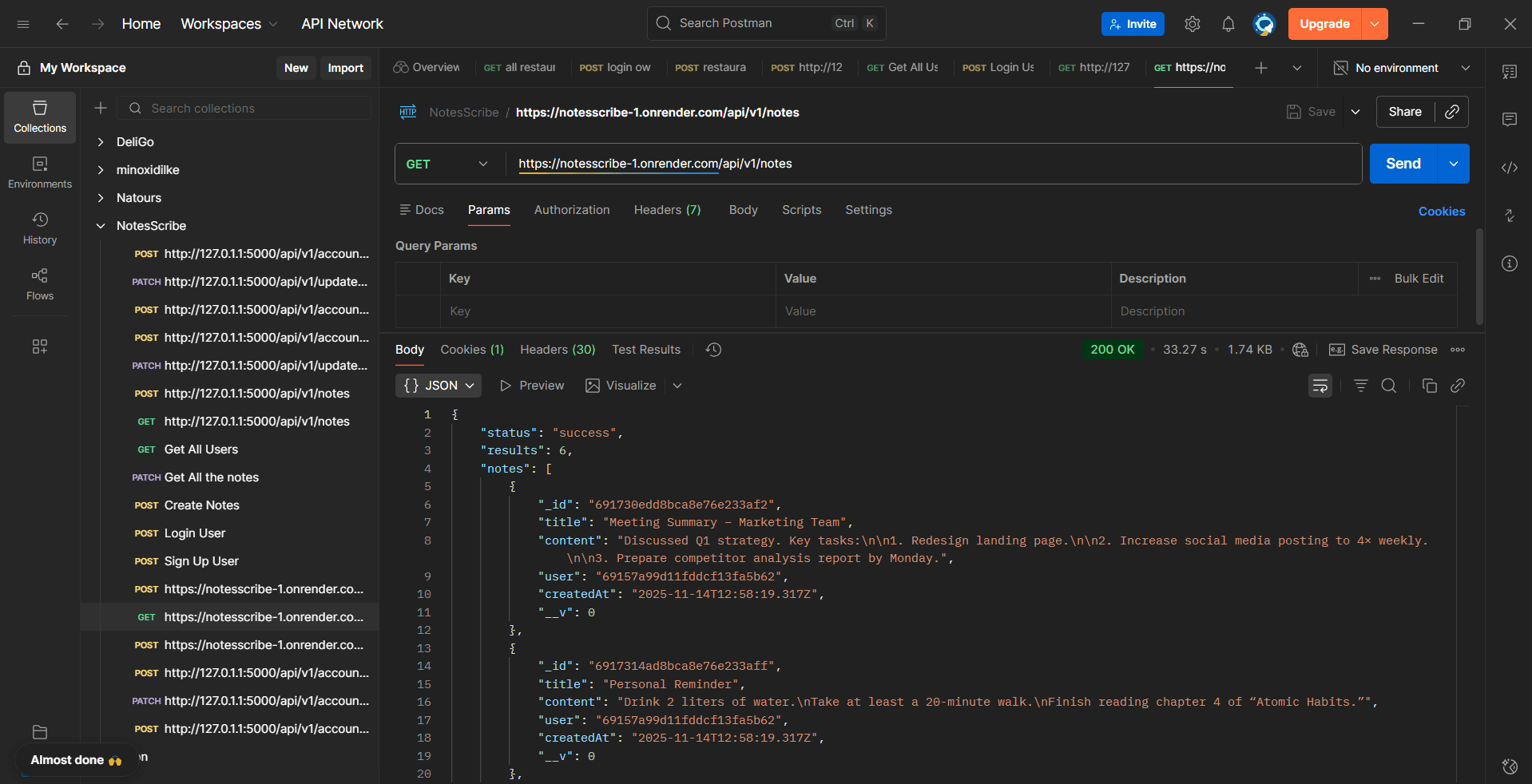Click the Import button

[x=345, y=68]
